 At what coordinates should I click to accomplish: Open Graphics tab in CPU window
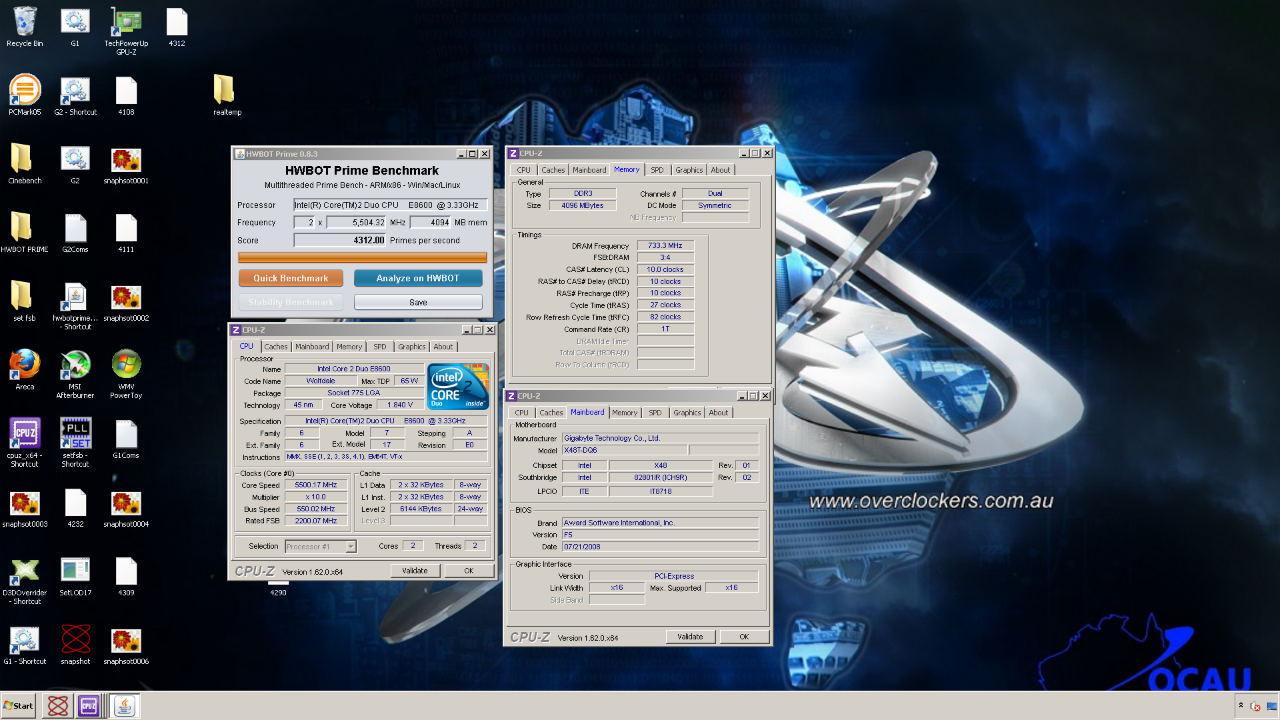[x=412, y=346]
